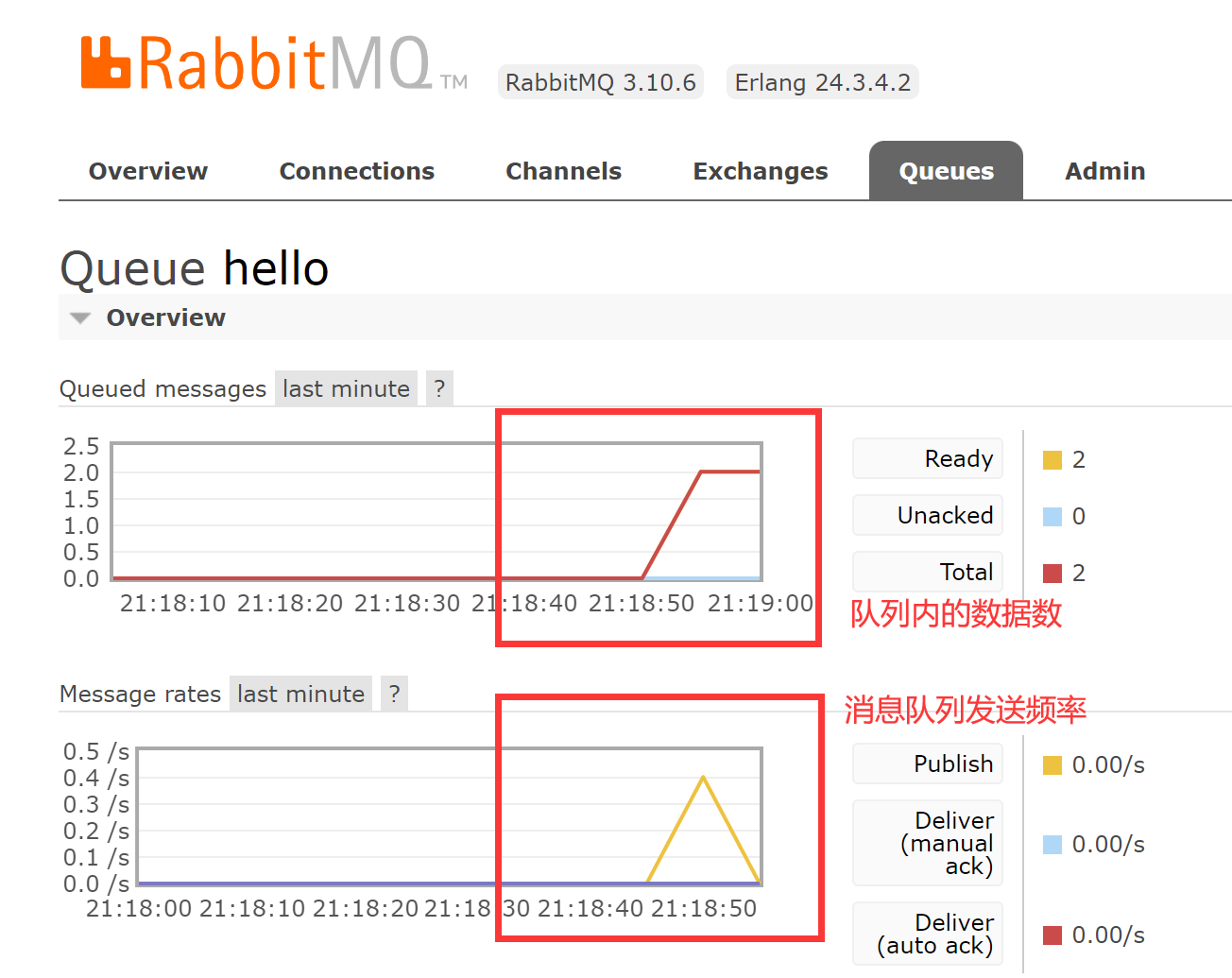Open help for Queued messages
Screen dimensions: 1232x978
[x=439, y=388]
